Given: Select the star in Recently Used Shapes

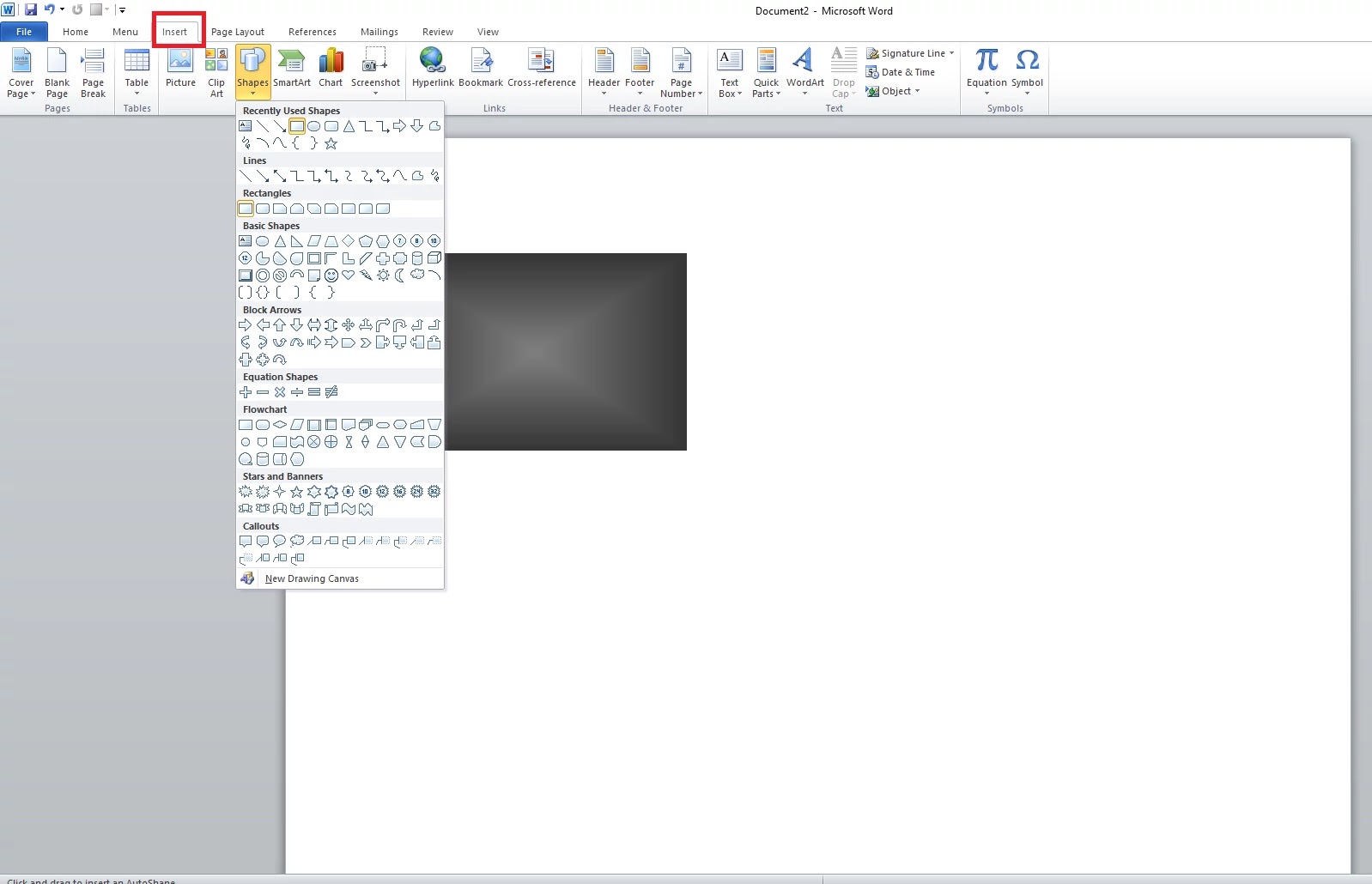Looking at the screenshot, I should 331,143.
